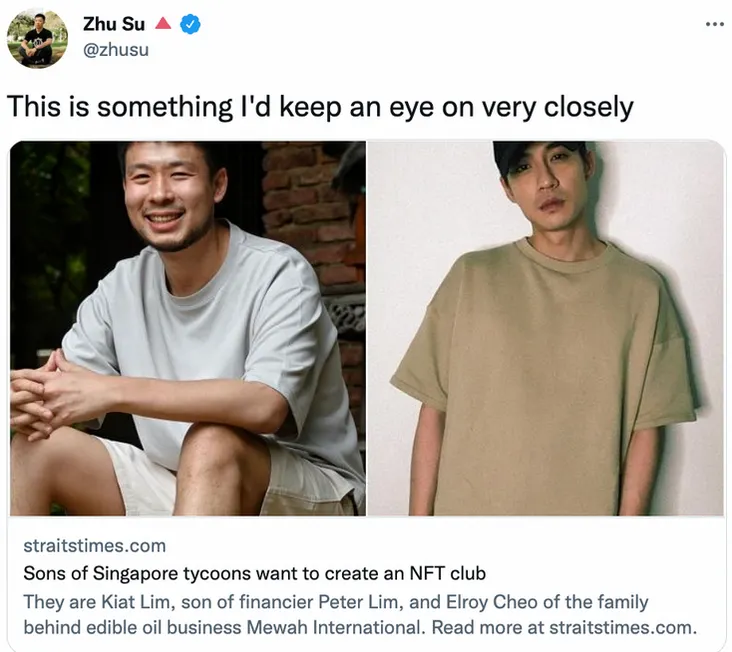
Task: Open the three-dot more options menu
Action: tap(714, 24)
